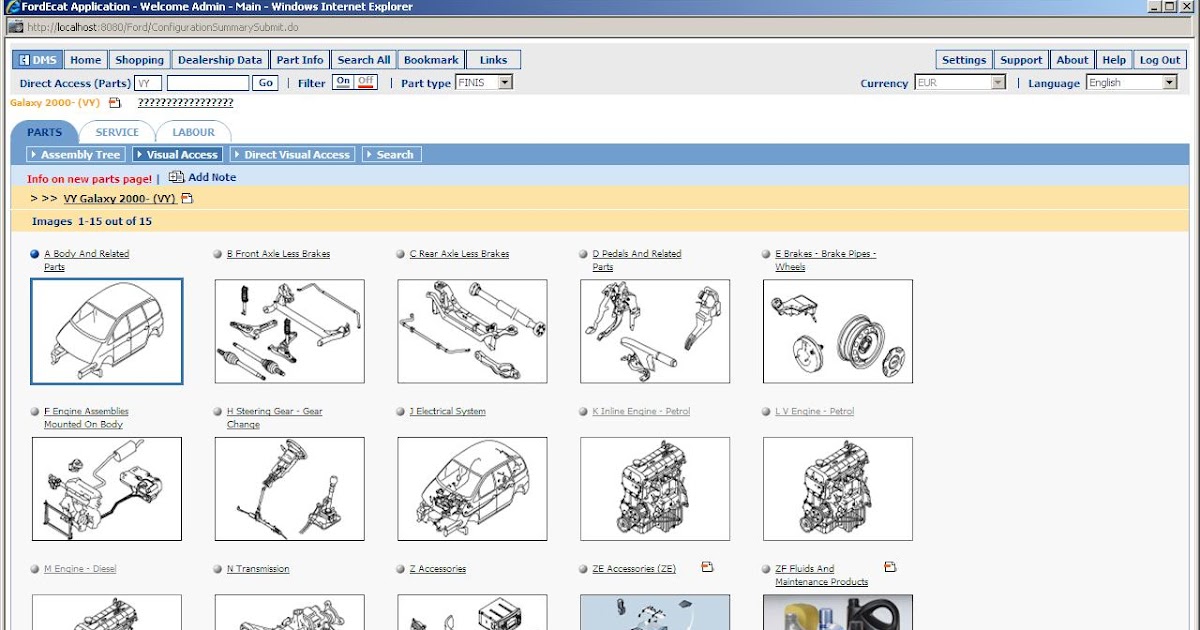This screenshot has width=1200, height=630.
Task: Open the Z Accessories link
Action: point(438,569)
